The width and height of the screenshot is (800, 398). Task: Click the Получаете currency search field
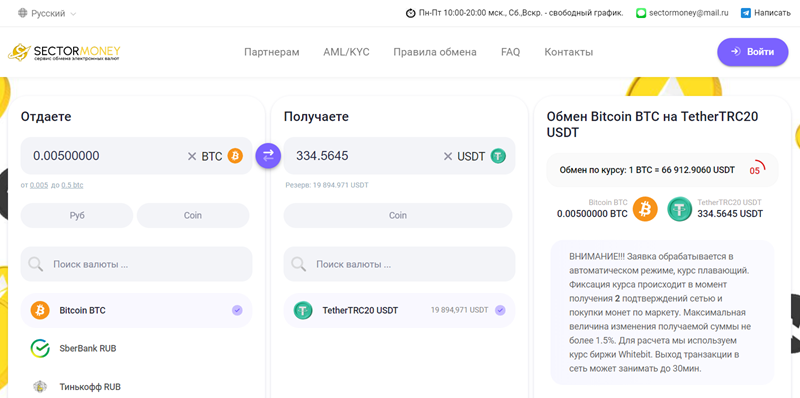click(399, 264)
